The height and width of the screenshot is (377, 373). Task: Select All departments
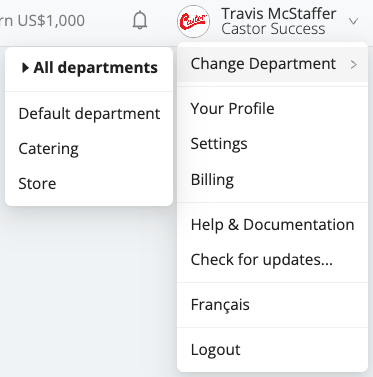[89, 68]
